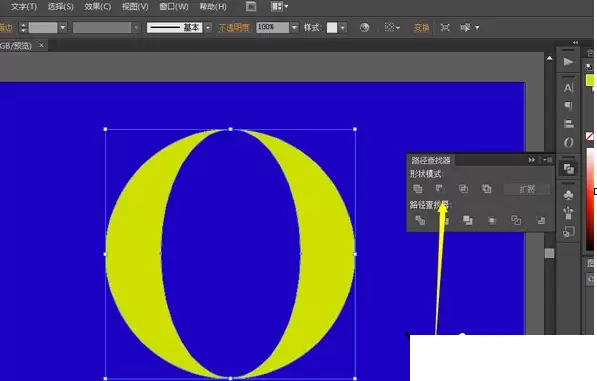Click the vertical scrollbar up arrow

(549, 58)
